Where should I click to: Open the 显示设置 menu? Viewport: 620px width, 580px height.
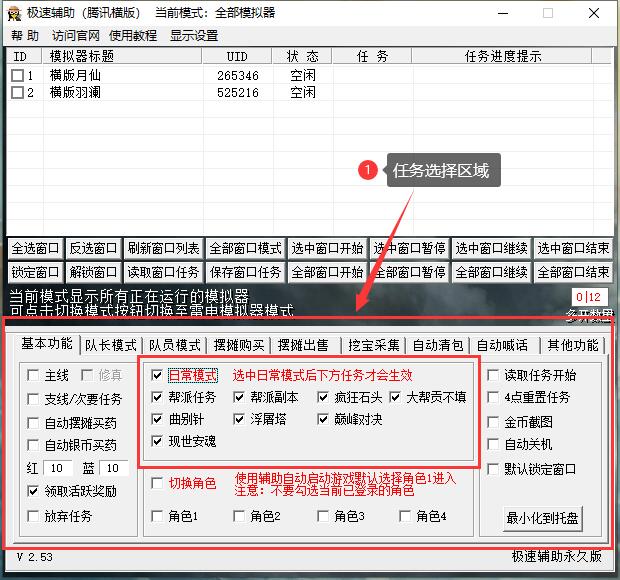point(193,36)
